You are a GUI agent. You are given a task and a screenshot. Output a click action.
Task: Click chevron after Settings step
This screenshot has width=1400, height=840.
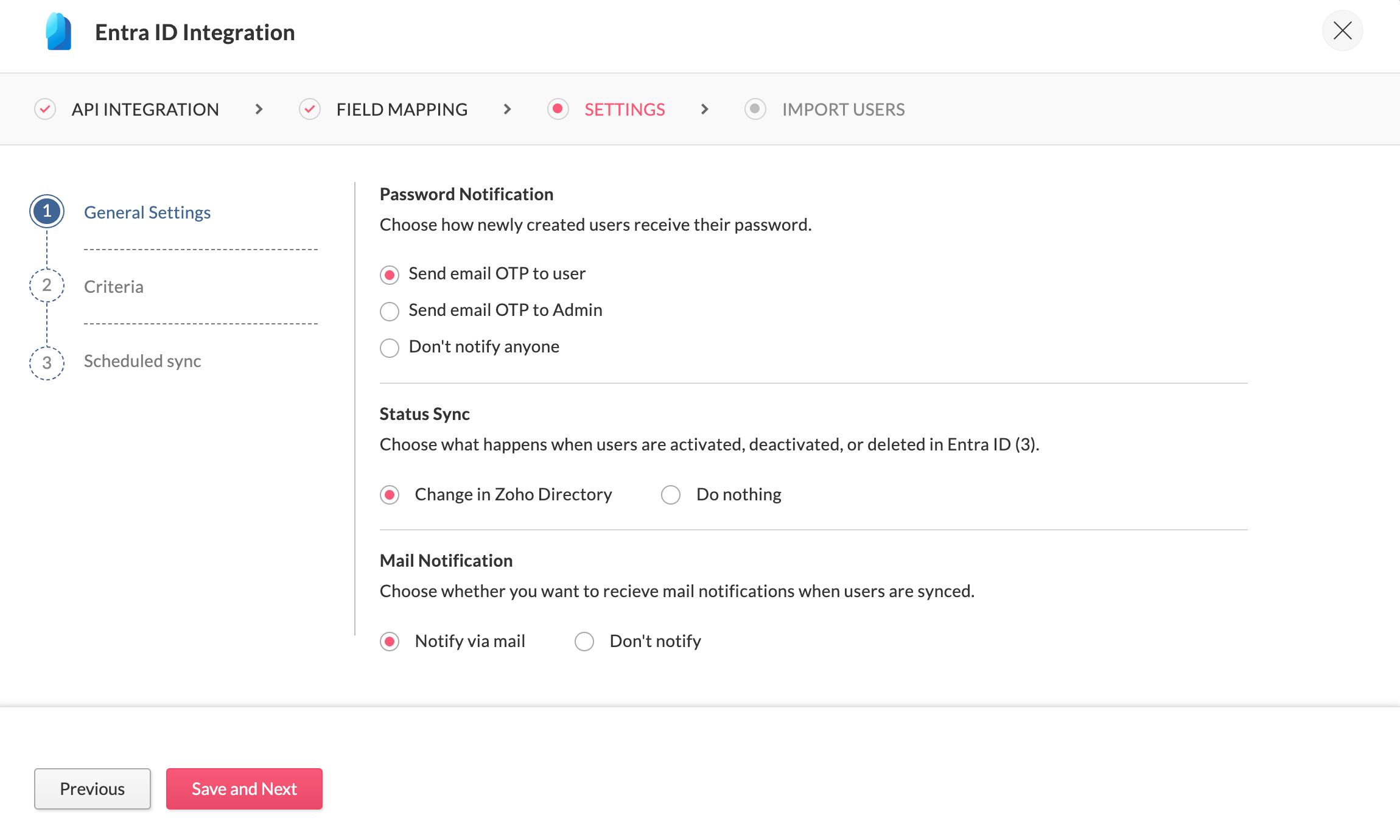[x=705, y=110]
